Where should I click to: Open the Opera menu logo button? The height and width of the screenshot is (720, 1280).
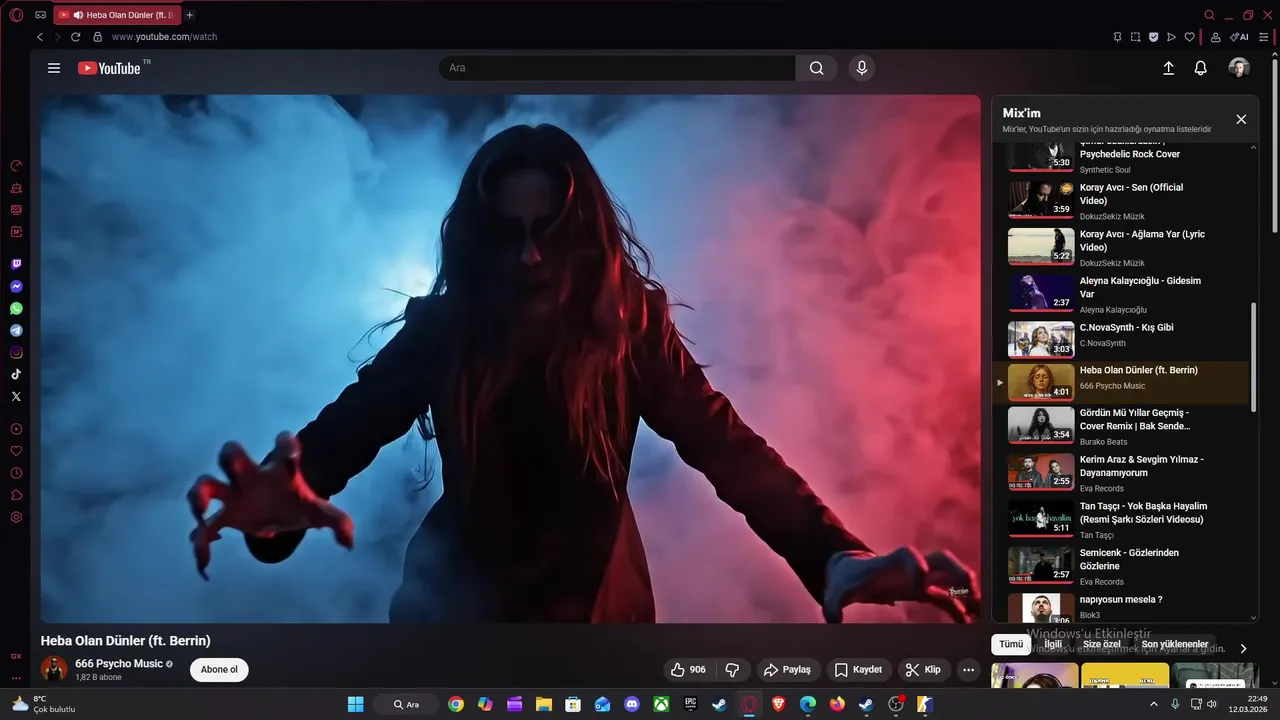pyautogui.click(x=16, y=15)
